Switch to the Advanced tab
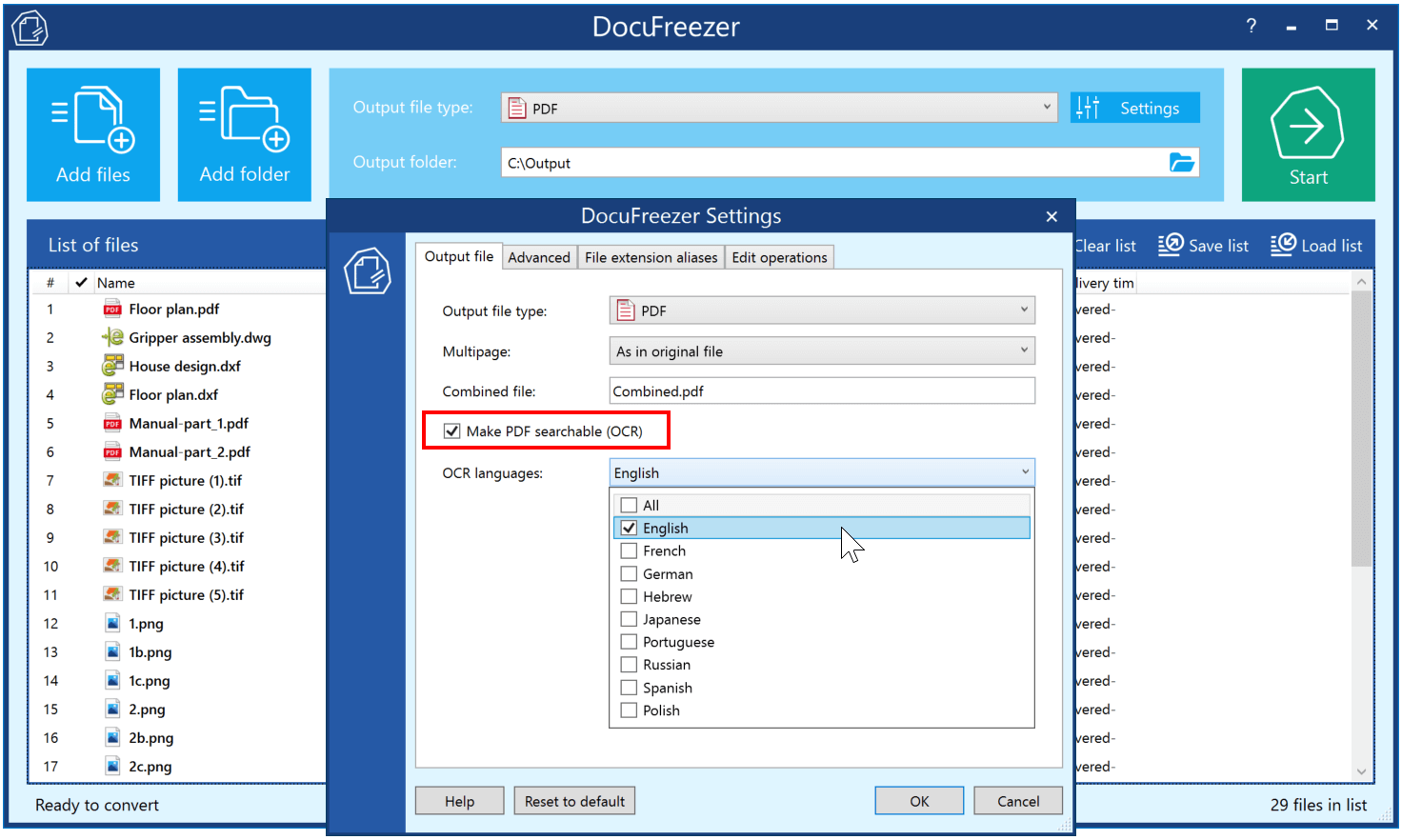Viewport: 1402px width, 840px height. click(539, 256)
